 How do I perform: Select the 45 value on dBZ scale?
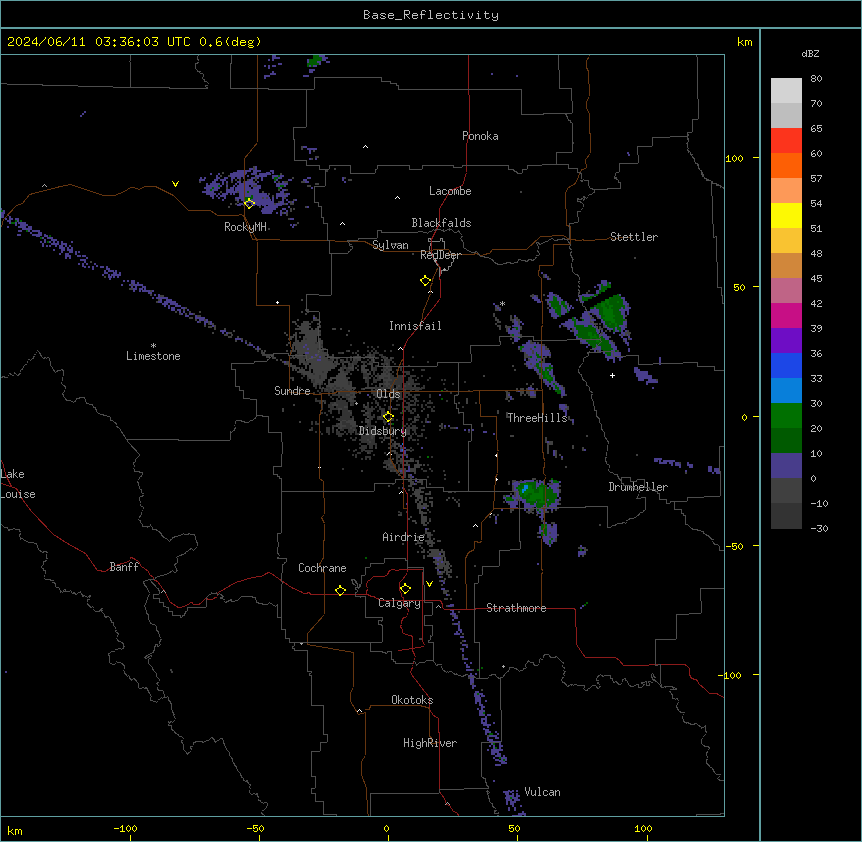coord(816,279)
